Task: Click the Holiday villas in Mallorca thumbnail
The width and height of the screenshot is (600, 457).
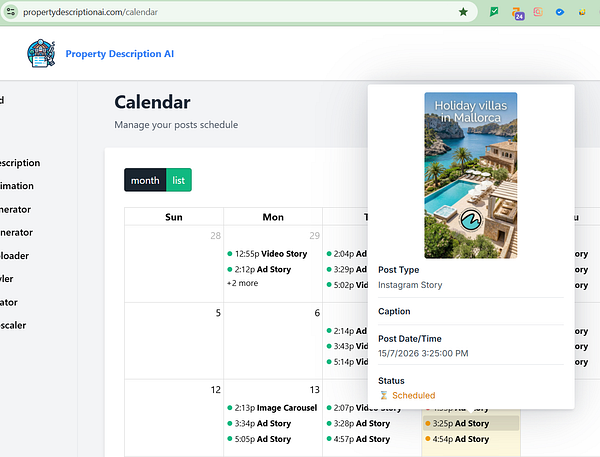Action: (x=471, y=175)
